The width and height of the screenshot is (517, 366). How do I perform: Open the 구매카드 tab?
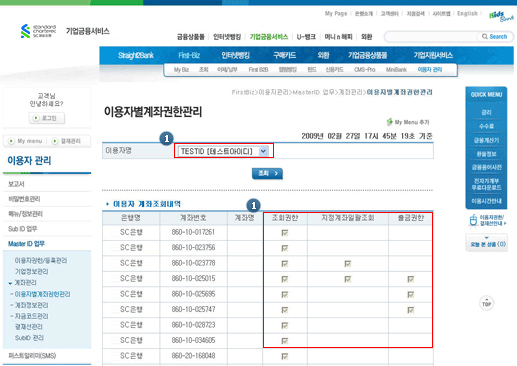pos(284,55)
